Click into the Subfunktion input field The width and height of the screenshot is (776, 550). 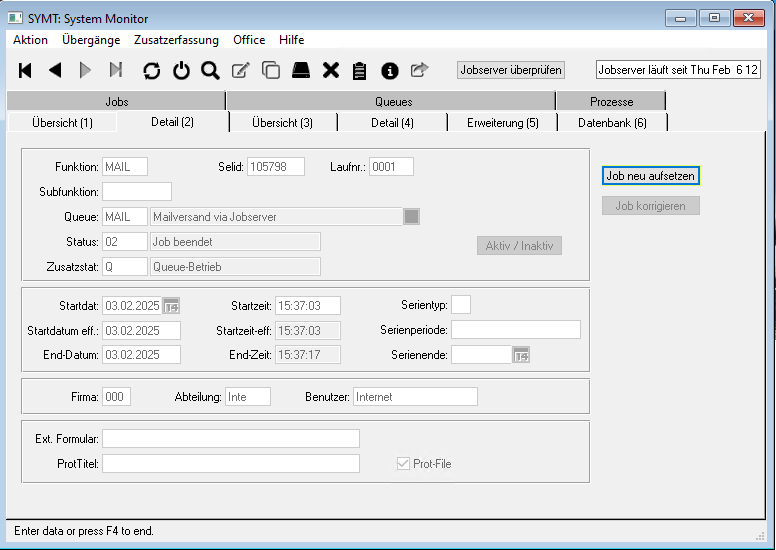pos(137,191)
